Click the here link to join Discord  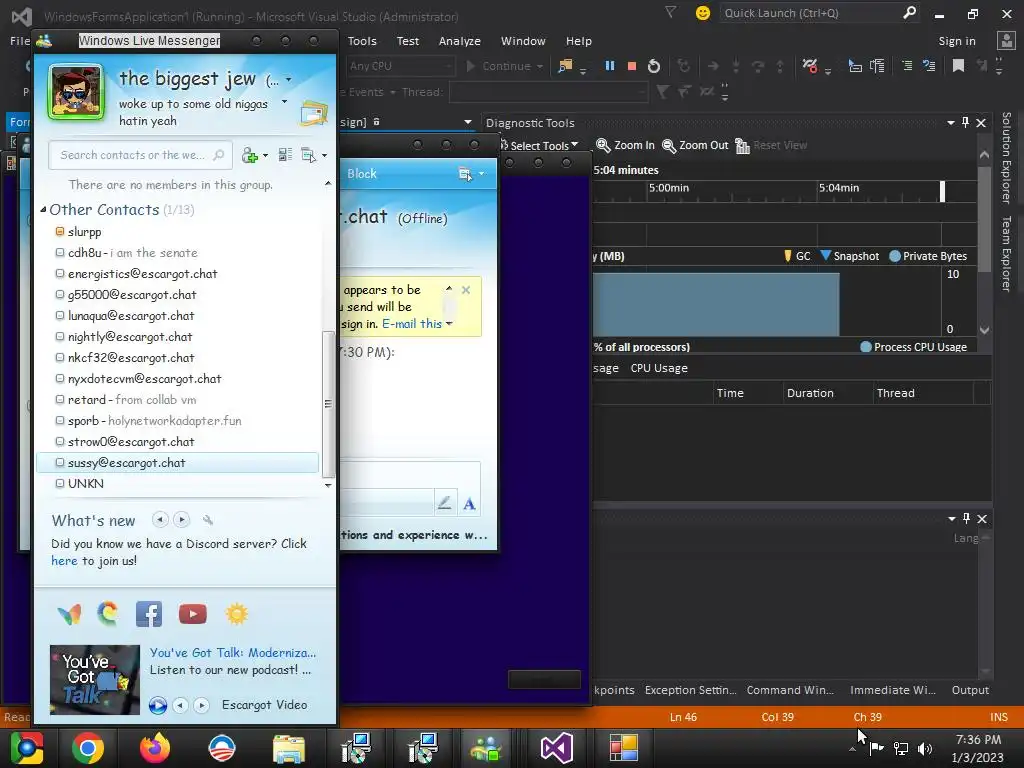[64, 560]
